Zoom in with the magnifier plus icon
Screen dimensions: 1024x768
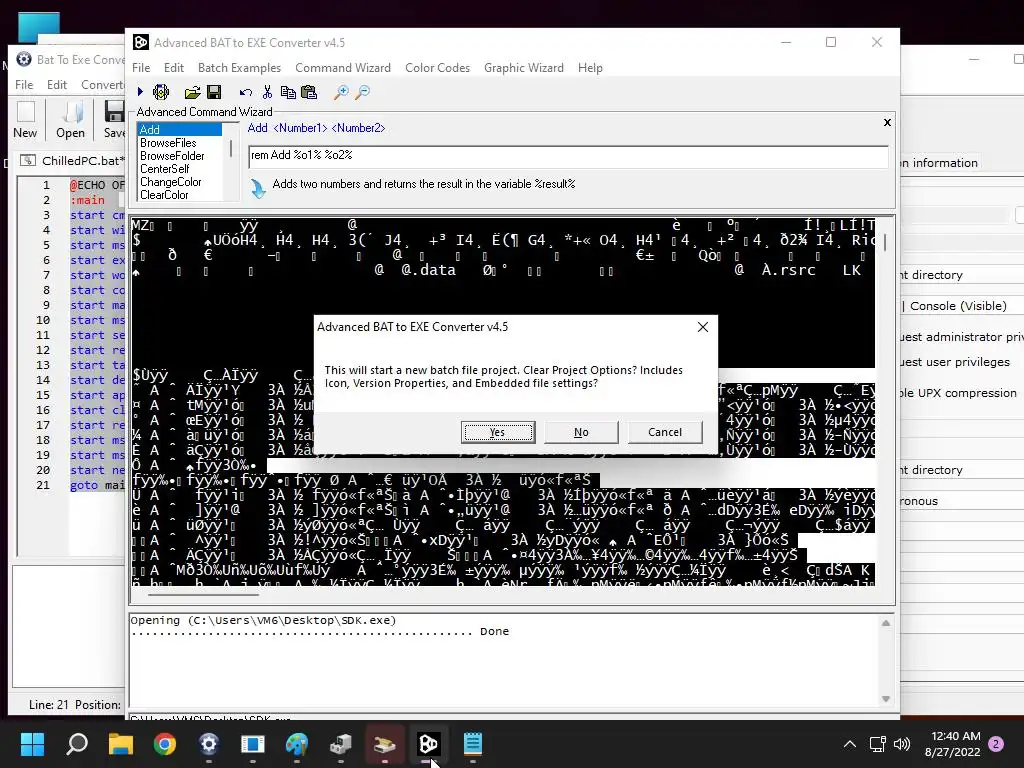coord(341,92)
